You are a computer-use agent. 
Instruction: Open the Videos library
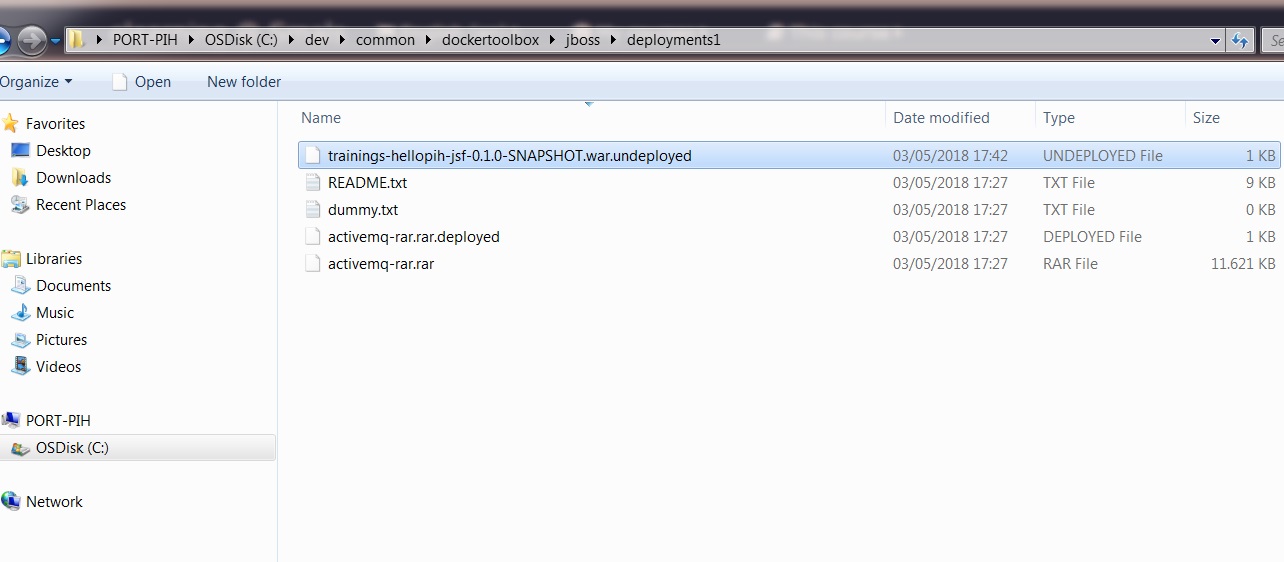click(x=58, y=367)
